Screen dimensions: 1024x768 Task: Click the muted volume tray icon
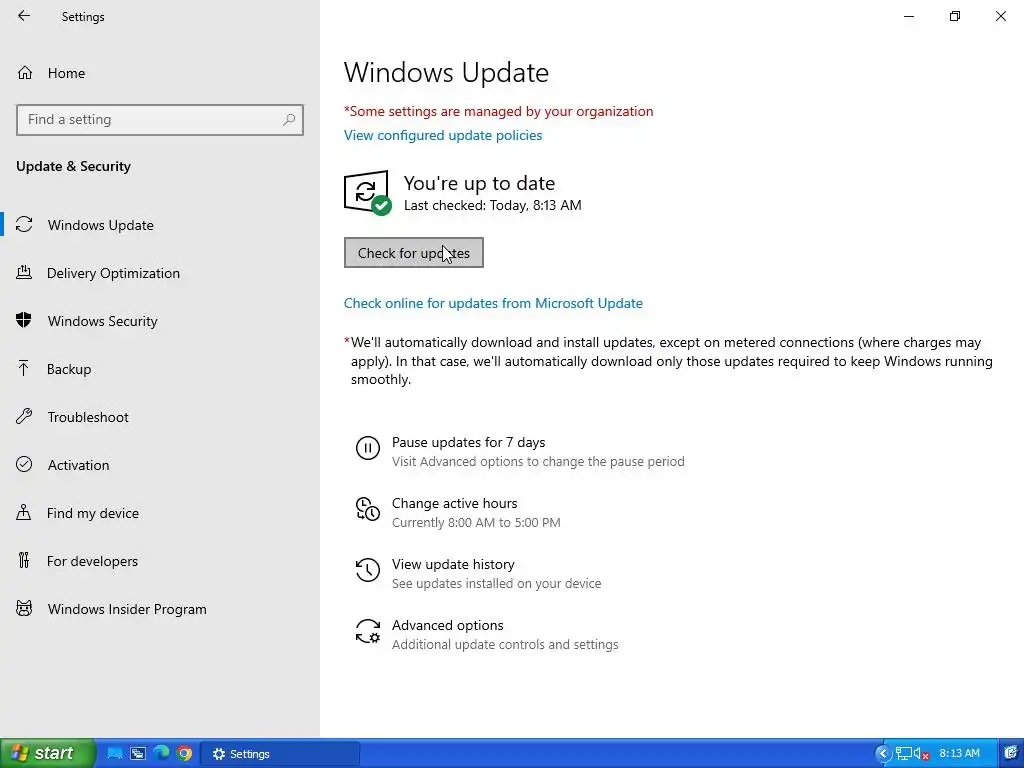click(x=921, y=754)
